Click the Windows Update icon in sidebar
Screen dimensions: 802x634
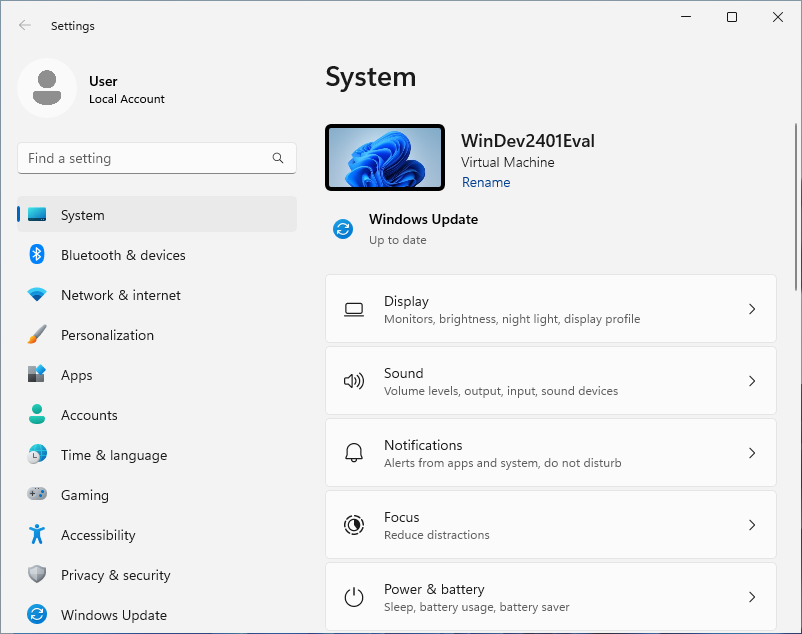(x=37, y=614)
